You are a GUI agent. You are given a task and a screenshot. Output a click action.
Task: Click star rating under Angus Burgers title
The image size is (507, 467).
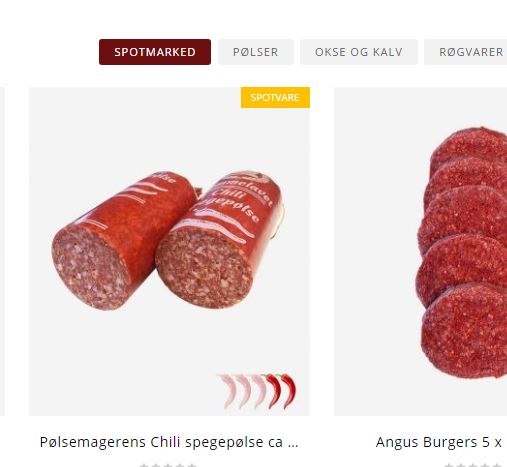(473, 465)
